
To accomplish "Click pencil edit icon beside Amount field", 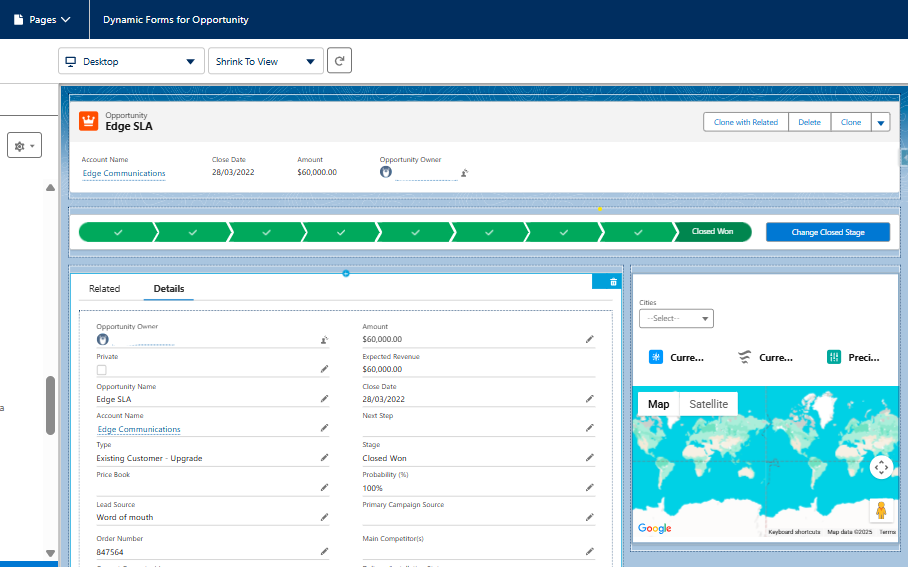I will [x=590, y=339].
